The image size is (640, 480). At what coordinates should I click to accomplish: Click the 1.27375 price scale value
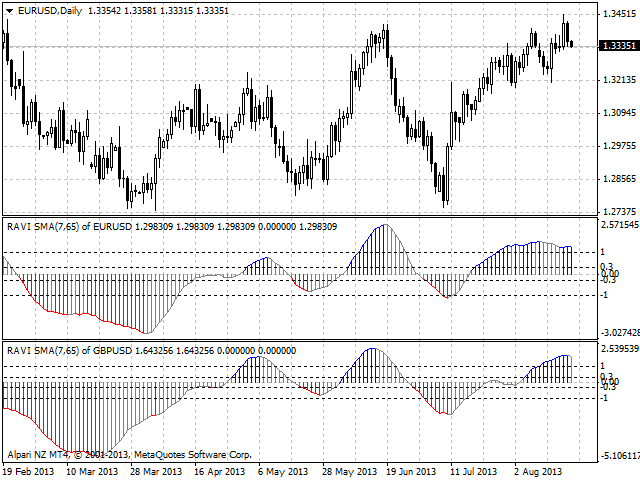pos(616,212)
